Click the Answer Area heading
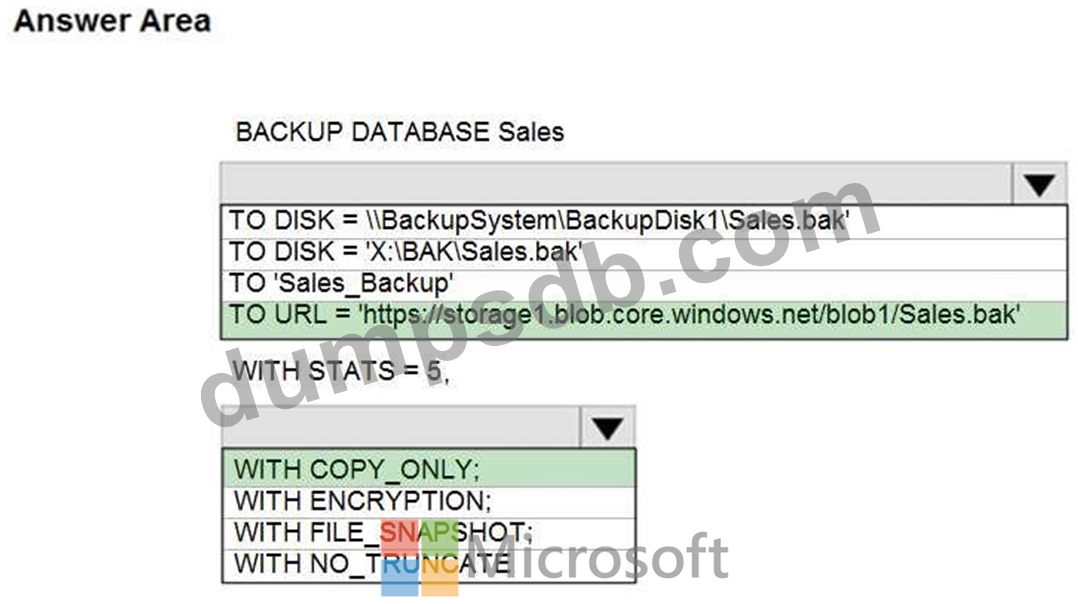The image size is (1078, 604). pyautogui.click(x=112, y=21)
